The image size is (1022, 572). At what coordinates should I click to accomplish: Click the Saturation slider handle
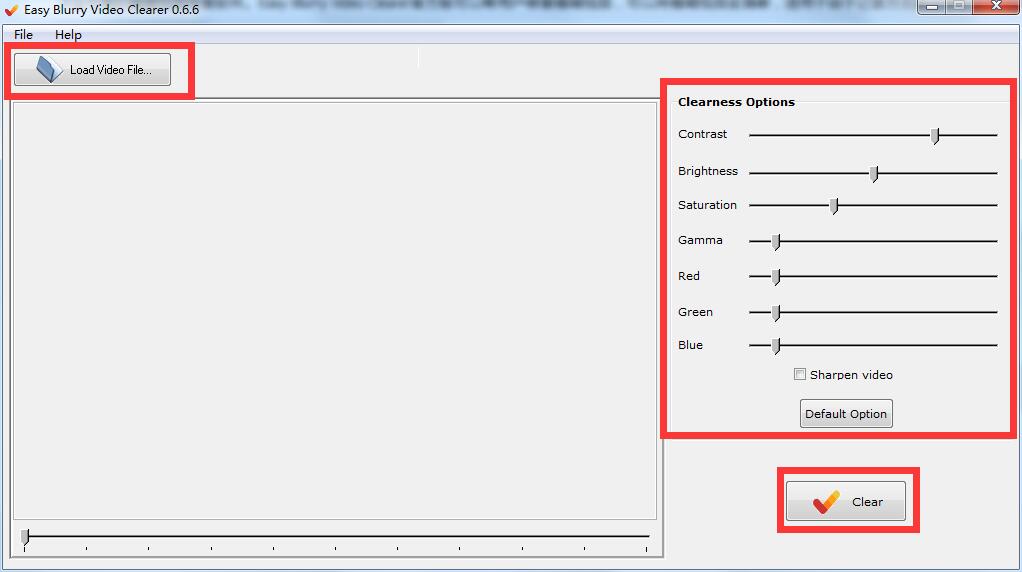tap(834, 206)
